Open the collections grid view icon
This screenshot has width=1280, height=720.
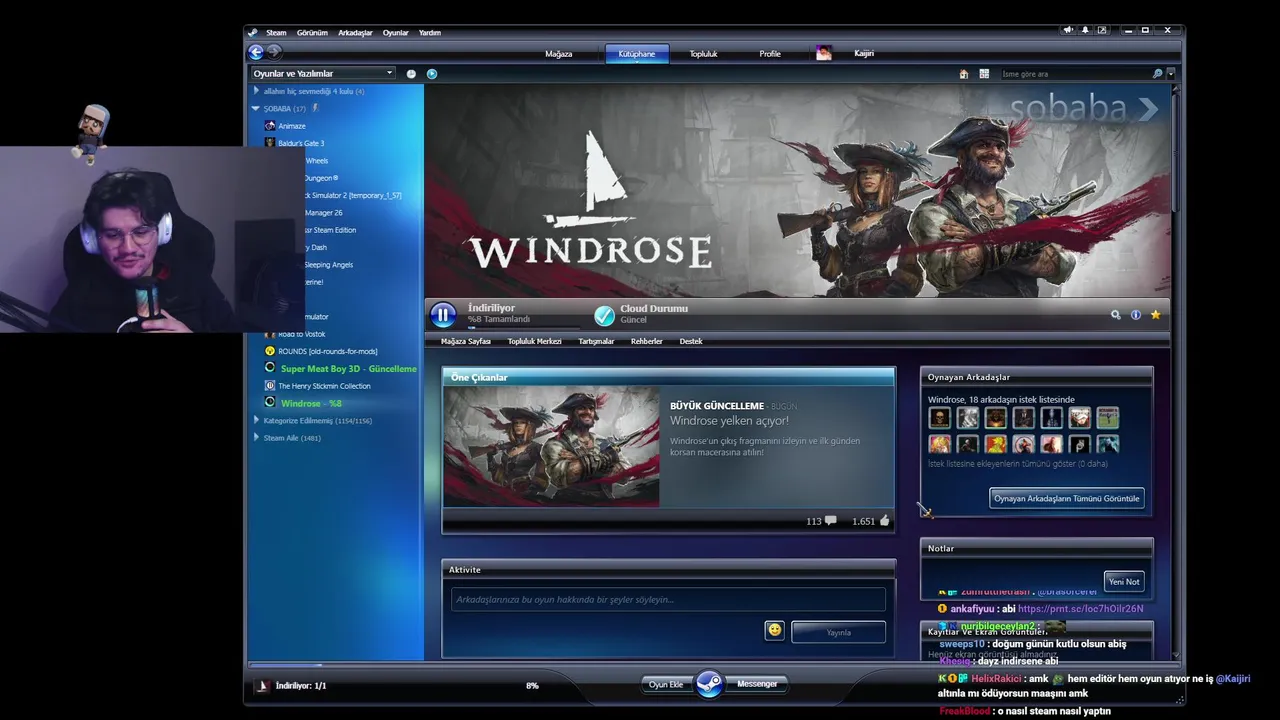tap(984, 74)
